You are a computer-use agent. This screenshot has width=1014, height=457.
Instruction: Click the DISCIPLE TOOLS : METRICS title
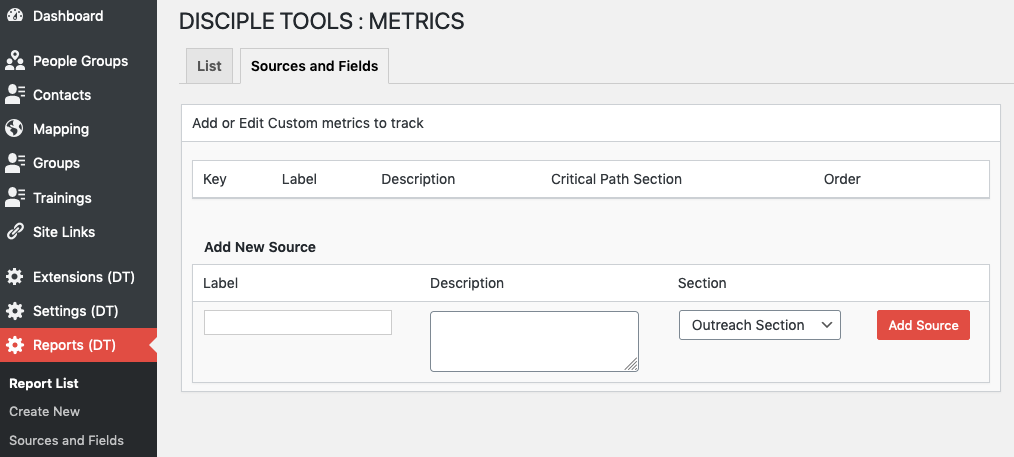pyautogui.click(x=321, y=21)
